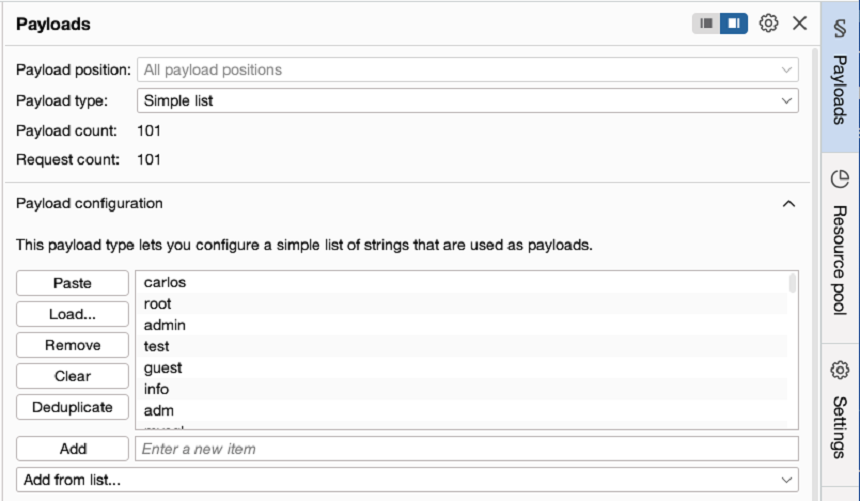The height and width of the screenshot is (501, 860).
Task: Clear the payload list
Action: (73, 376)
